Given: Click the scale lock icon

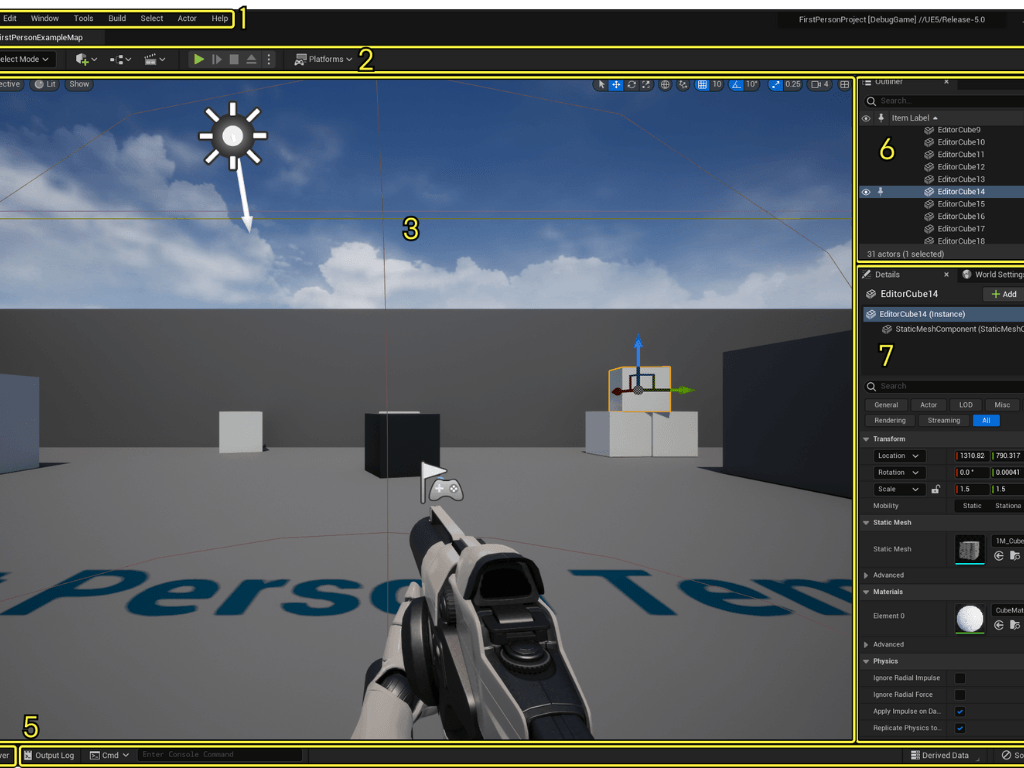Looking at the screenshot, I should (935, 489).
